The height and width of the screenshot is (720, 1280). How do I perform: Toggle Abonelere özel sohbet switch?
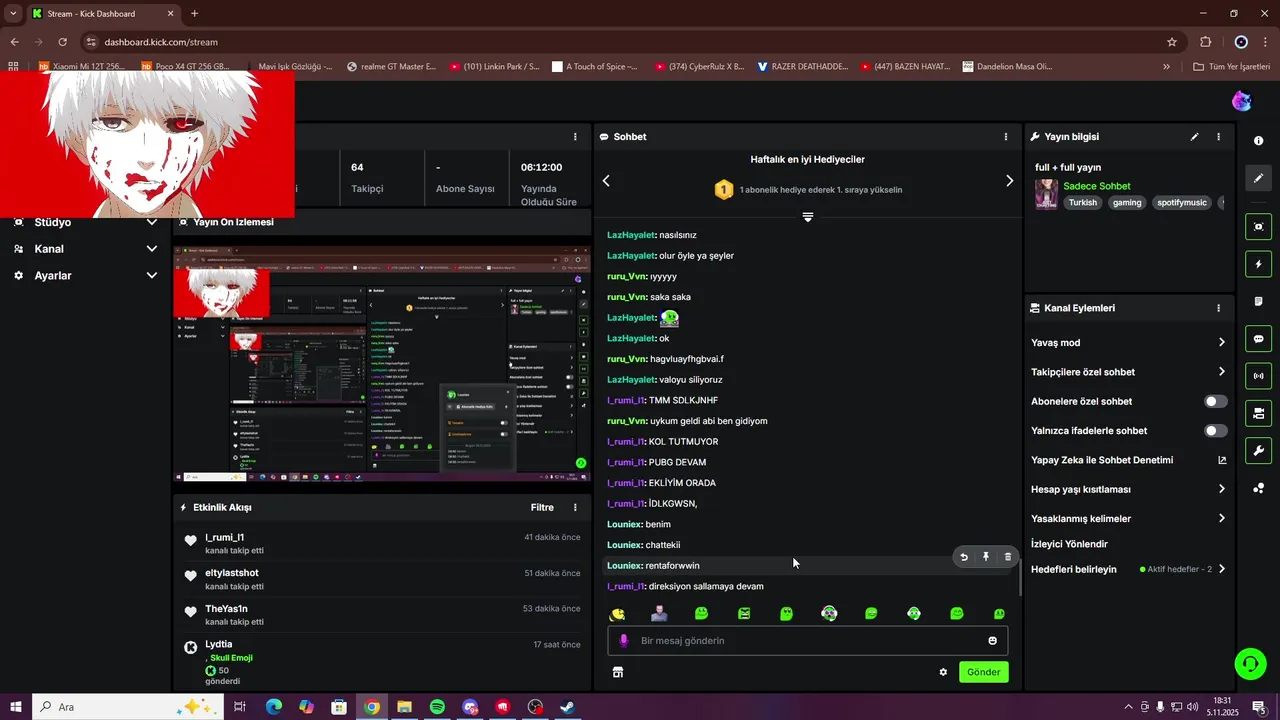[1215, 401]
